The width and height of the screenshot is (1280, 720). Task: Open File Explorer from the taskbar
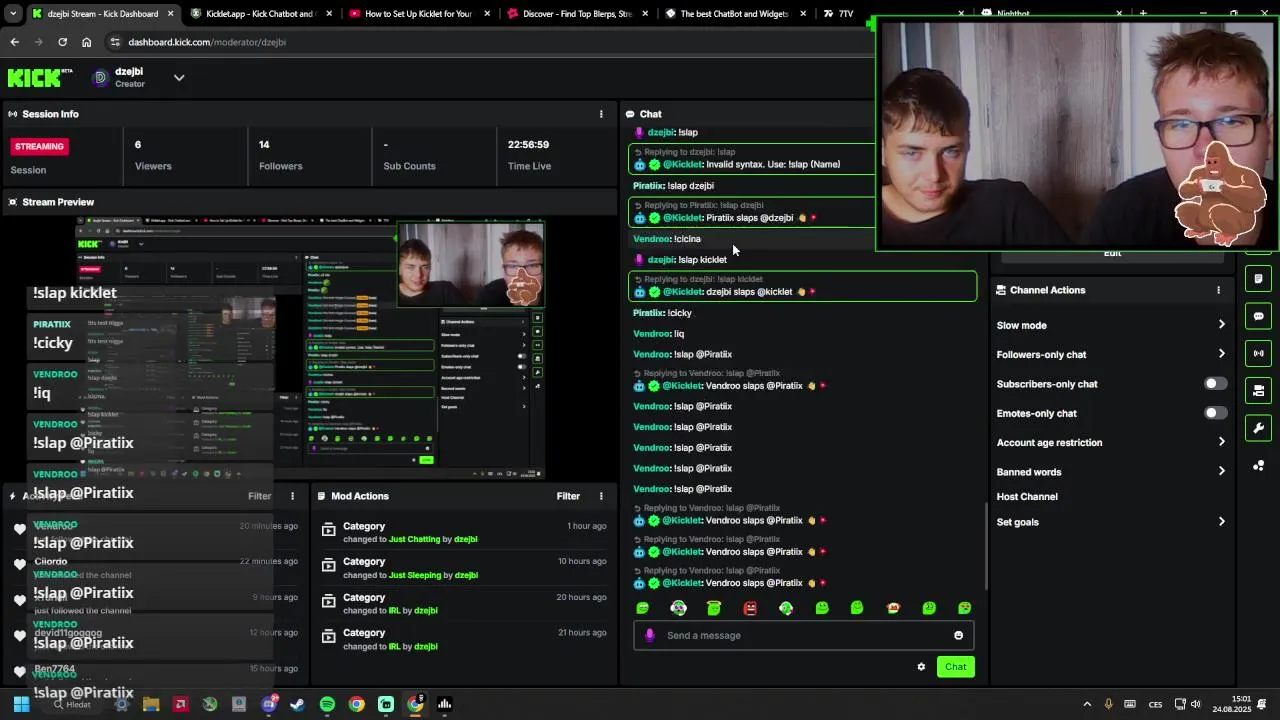[151, 704]
